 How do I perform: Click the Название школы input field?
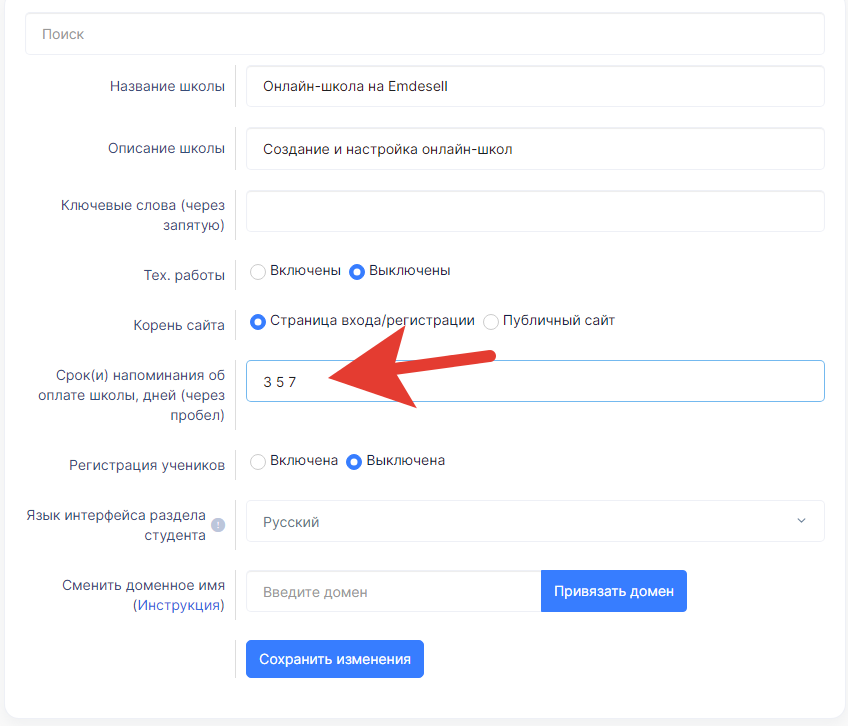click(x=535, y=87)
